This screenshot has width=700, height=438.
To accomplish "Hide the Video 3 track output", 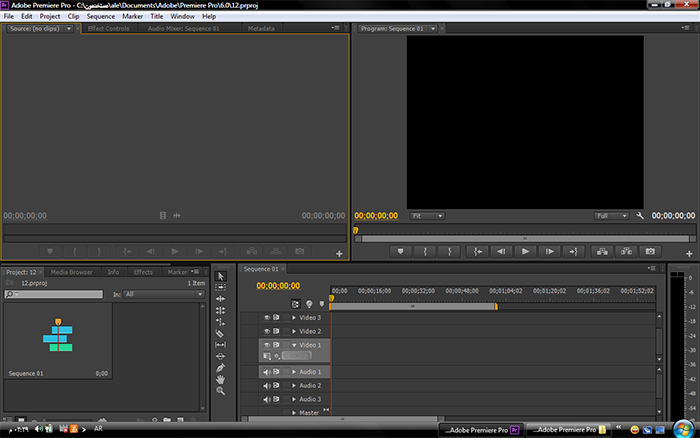I will tap(267, 318).
